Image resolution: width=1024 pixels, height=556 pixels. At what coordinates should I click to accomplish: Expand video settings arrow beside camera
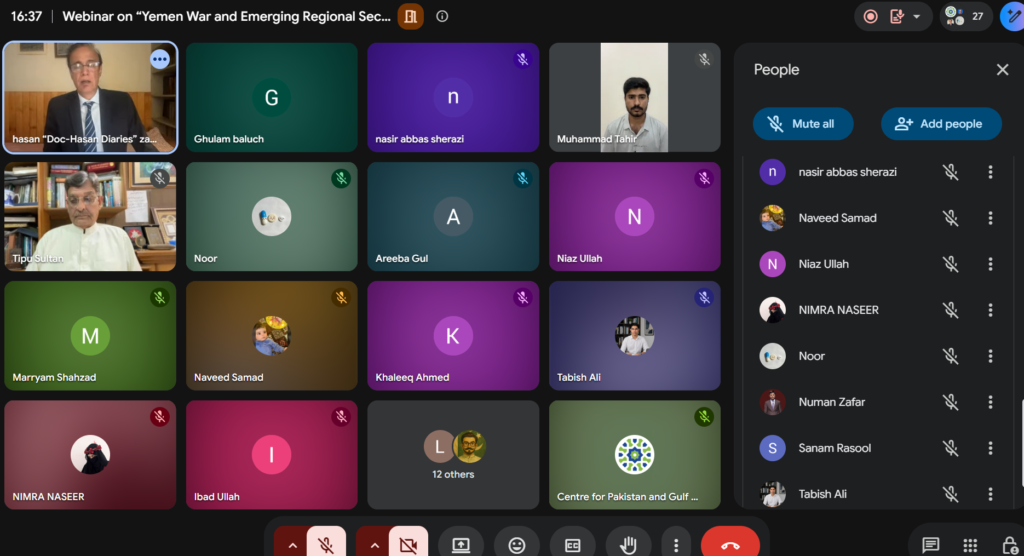point(374,545)
